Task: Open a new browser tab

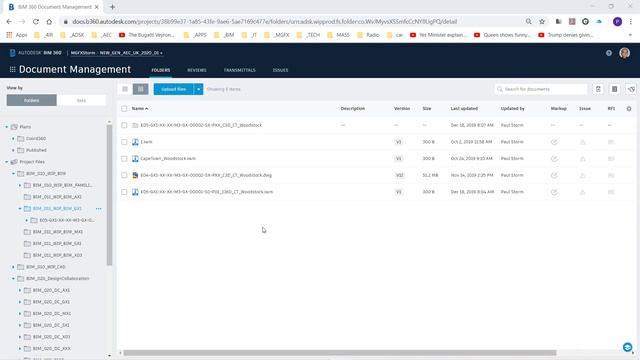Action: tap(112, 7)
